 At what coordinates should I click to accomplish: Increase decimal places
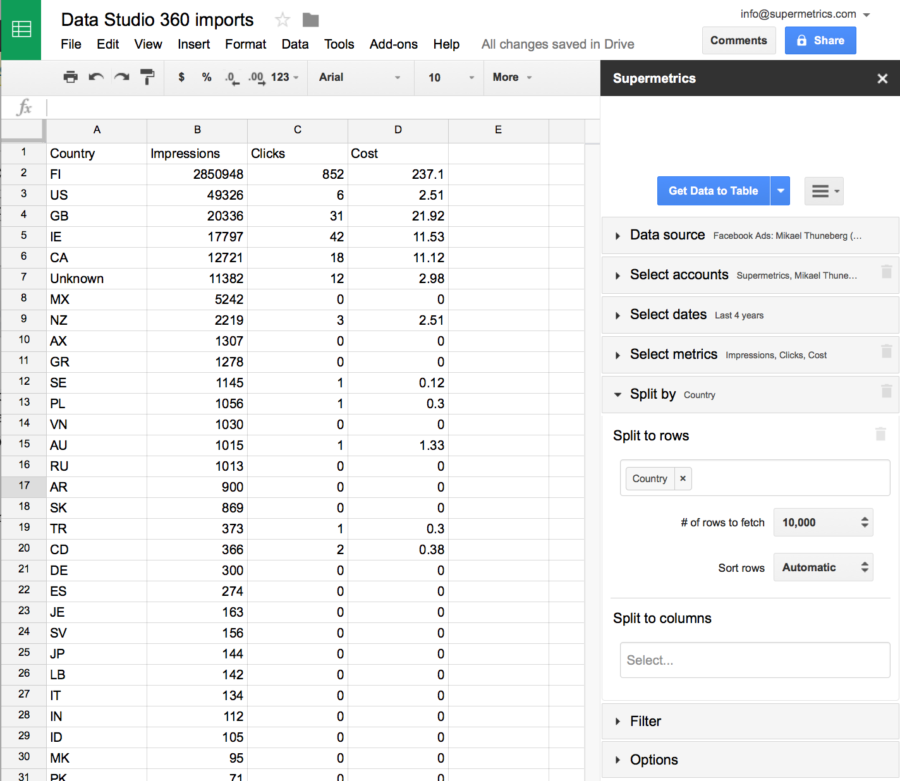coord(257,77)
